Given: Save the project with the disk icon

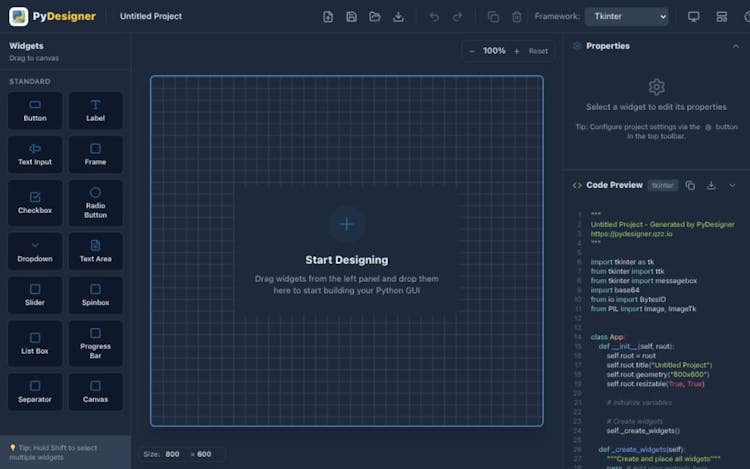Looking at the screenshot, I should point(351,17).
